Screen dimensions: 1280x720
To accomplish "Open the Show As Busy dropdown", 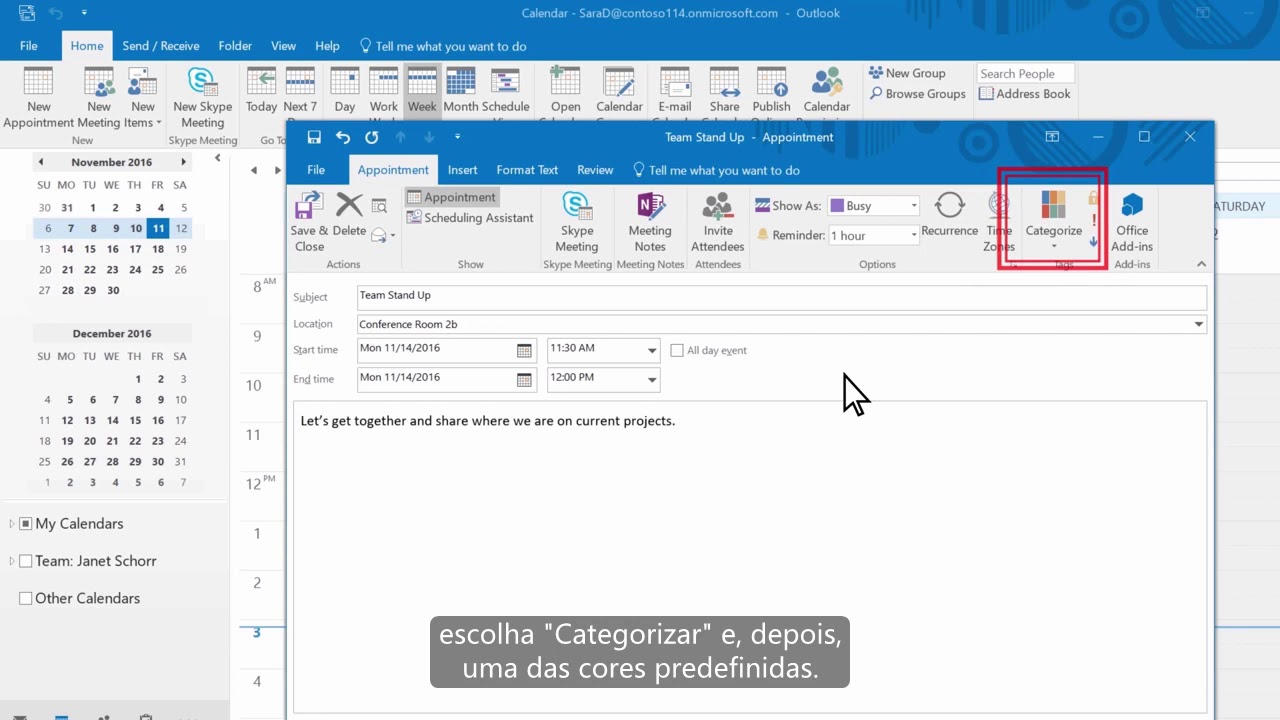I will tap(912, 205).
